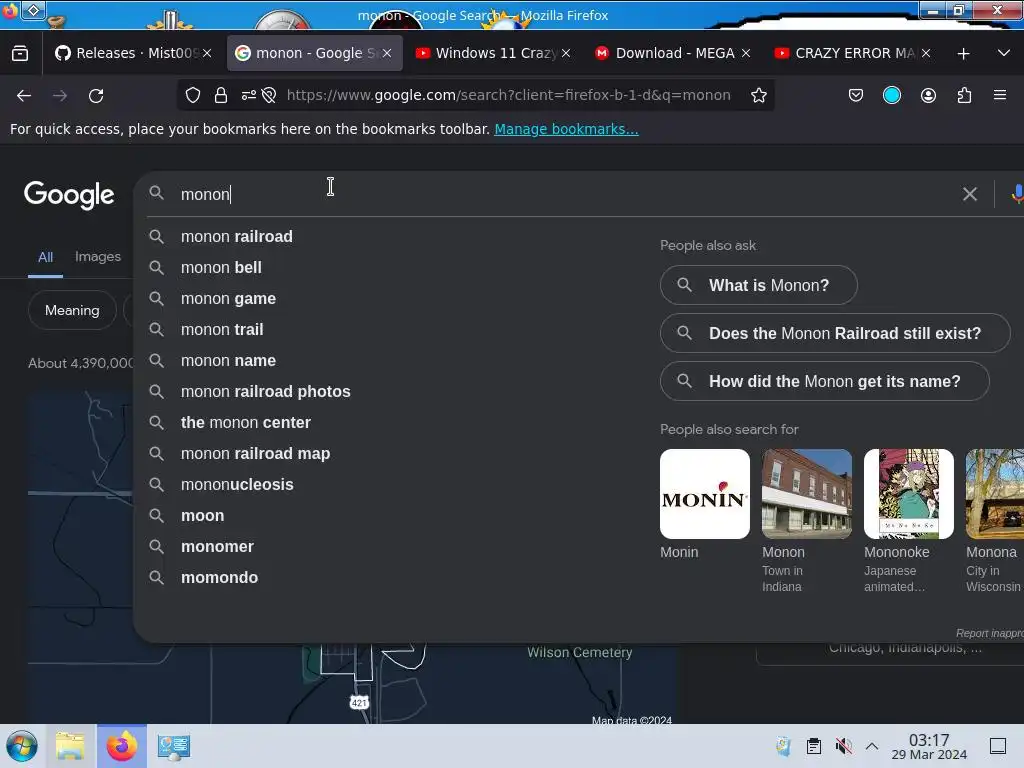This screenshot has width=1024, height=768.
Task: Open the Manage bookmarks link
Action: click(x=566, y=129)
